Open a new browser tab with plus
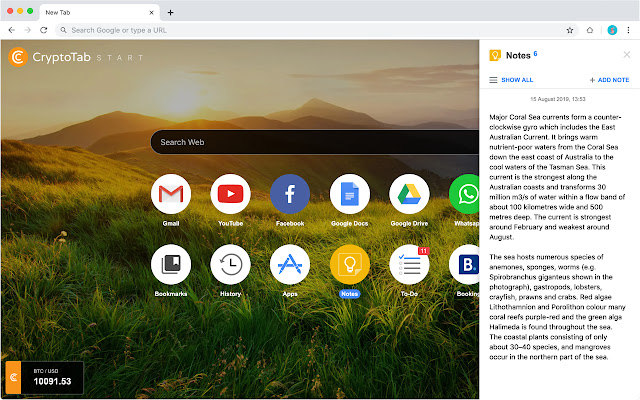The width and height of the screenshot is (640, 400). [170, 12]
